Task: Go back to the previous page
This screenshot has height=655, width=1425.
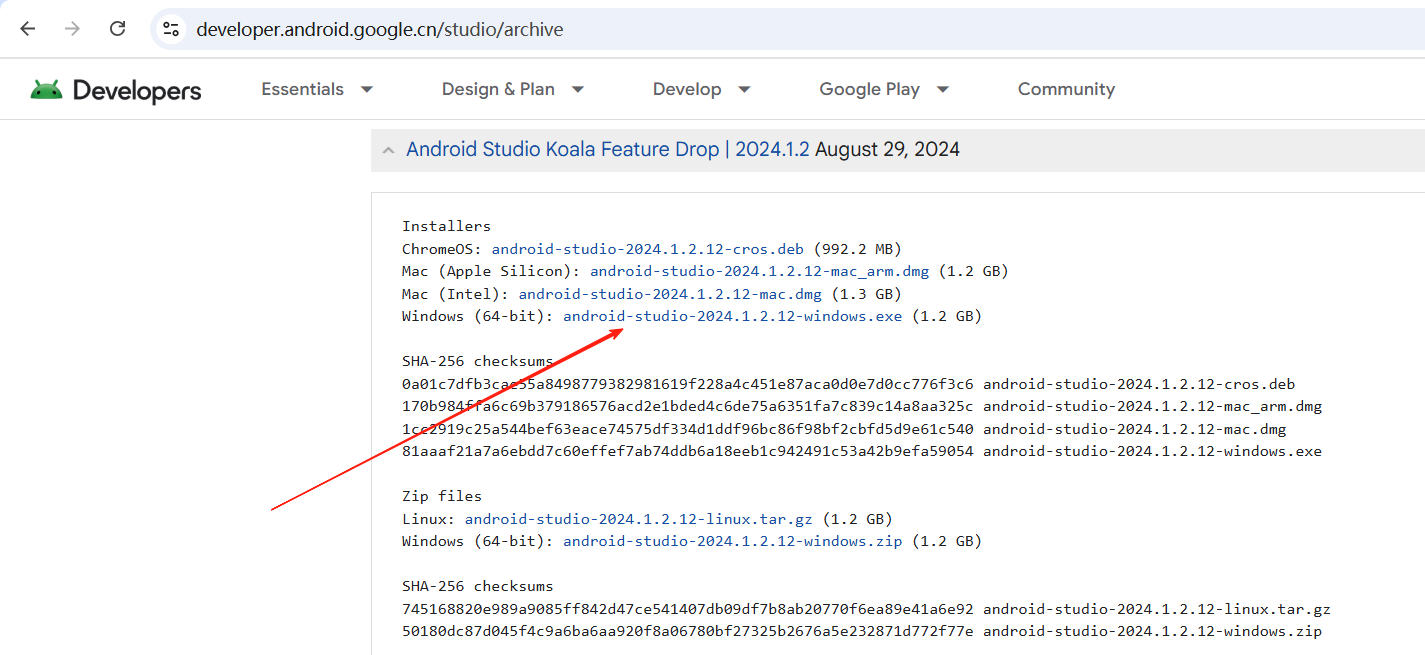Action: tap(28, 29)
